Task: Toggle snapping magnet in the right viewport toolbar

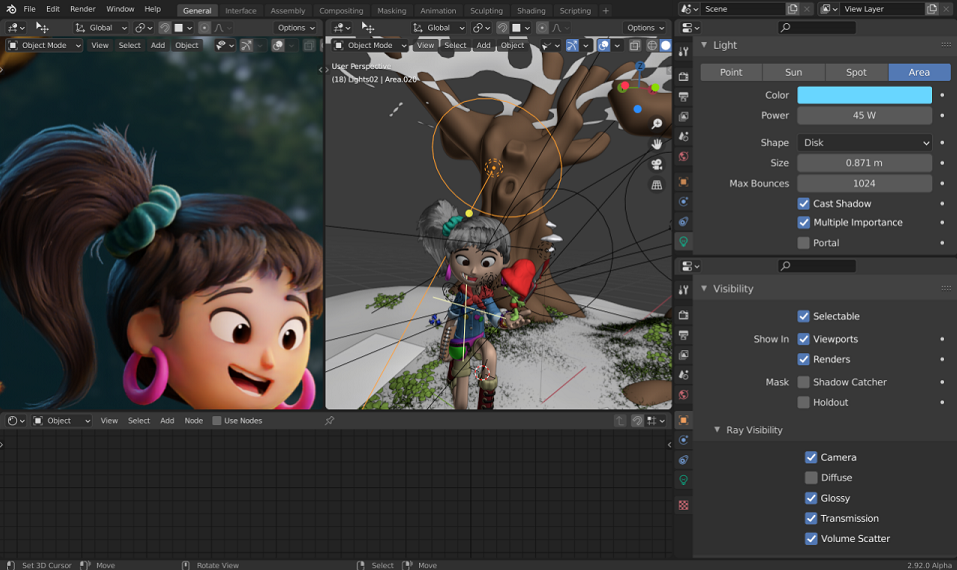Action: [502, 27]
